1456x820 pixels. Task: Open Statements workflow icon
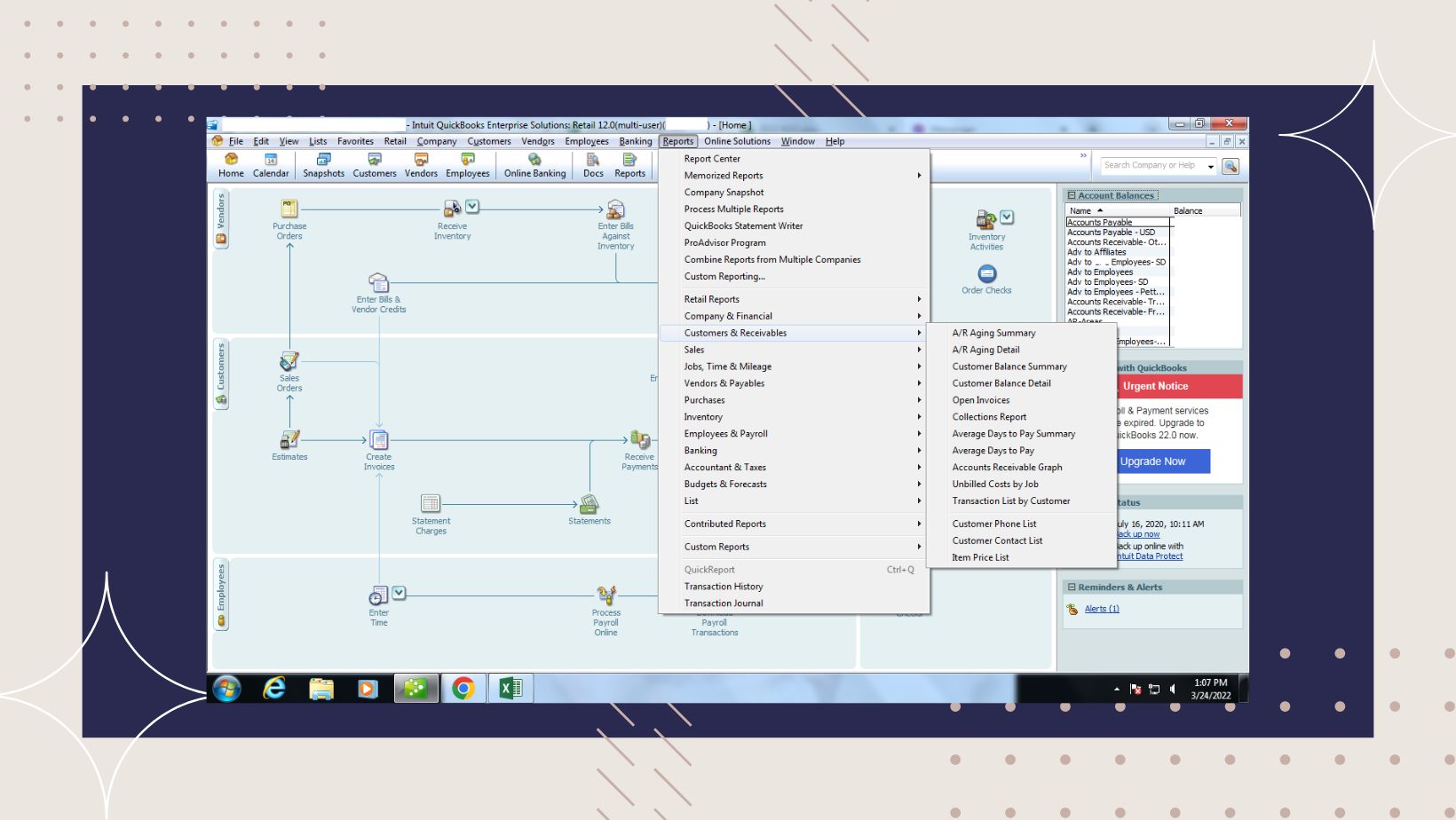click(589, 505)
